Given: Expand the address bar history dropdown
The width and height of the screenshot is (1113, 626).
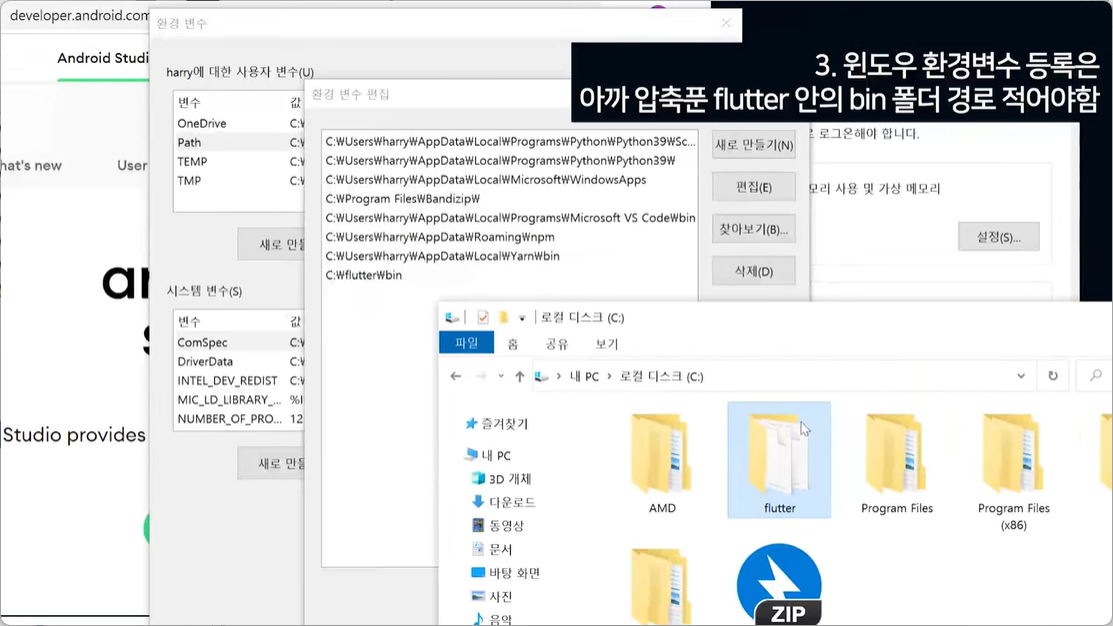Looking at the screenshot, I should coord(1021,375).
